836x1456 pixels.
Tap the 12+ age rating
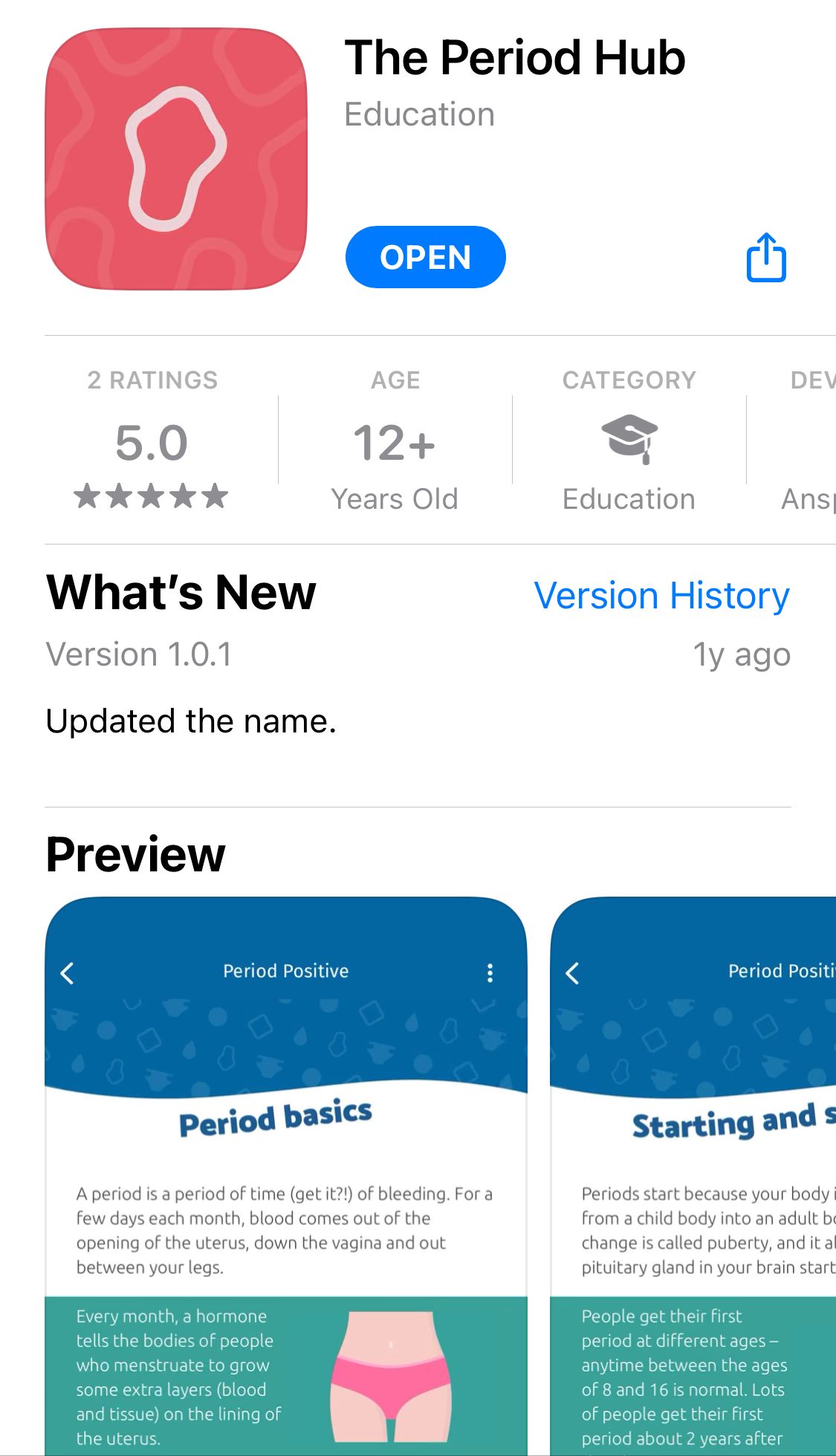tap(394, 443)
